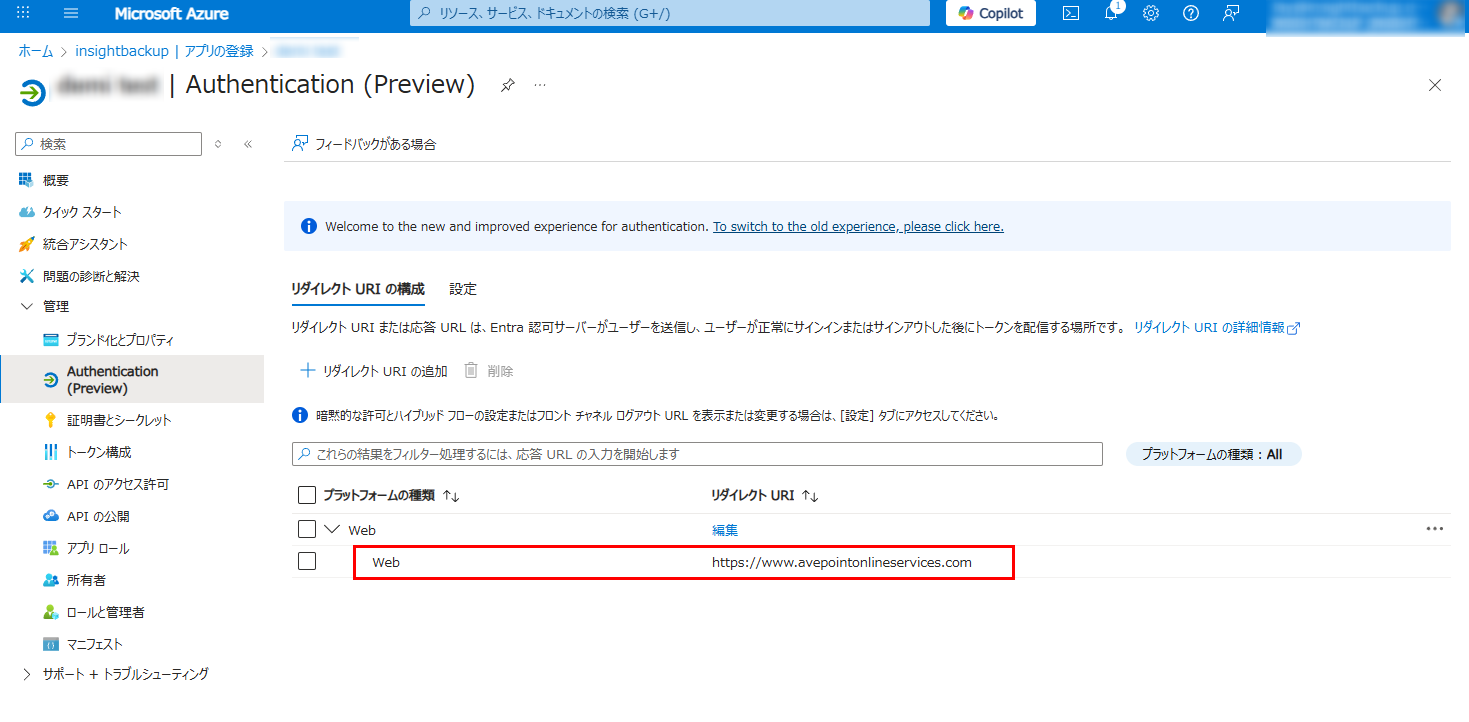Sort by リダイレクト URI column
Viewport: 1469px width, 722px height.
coord(764,496)
